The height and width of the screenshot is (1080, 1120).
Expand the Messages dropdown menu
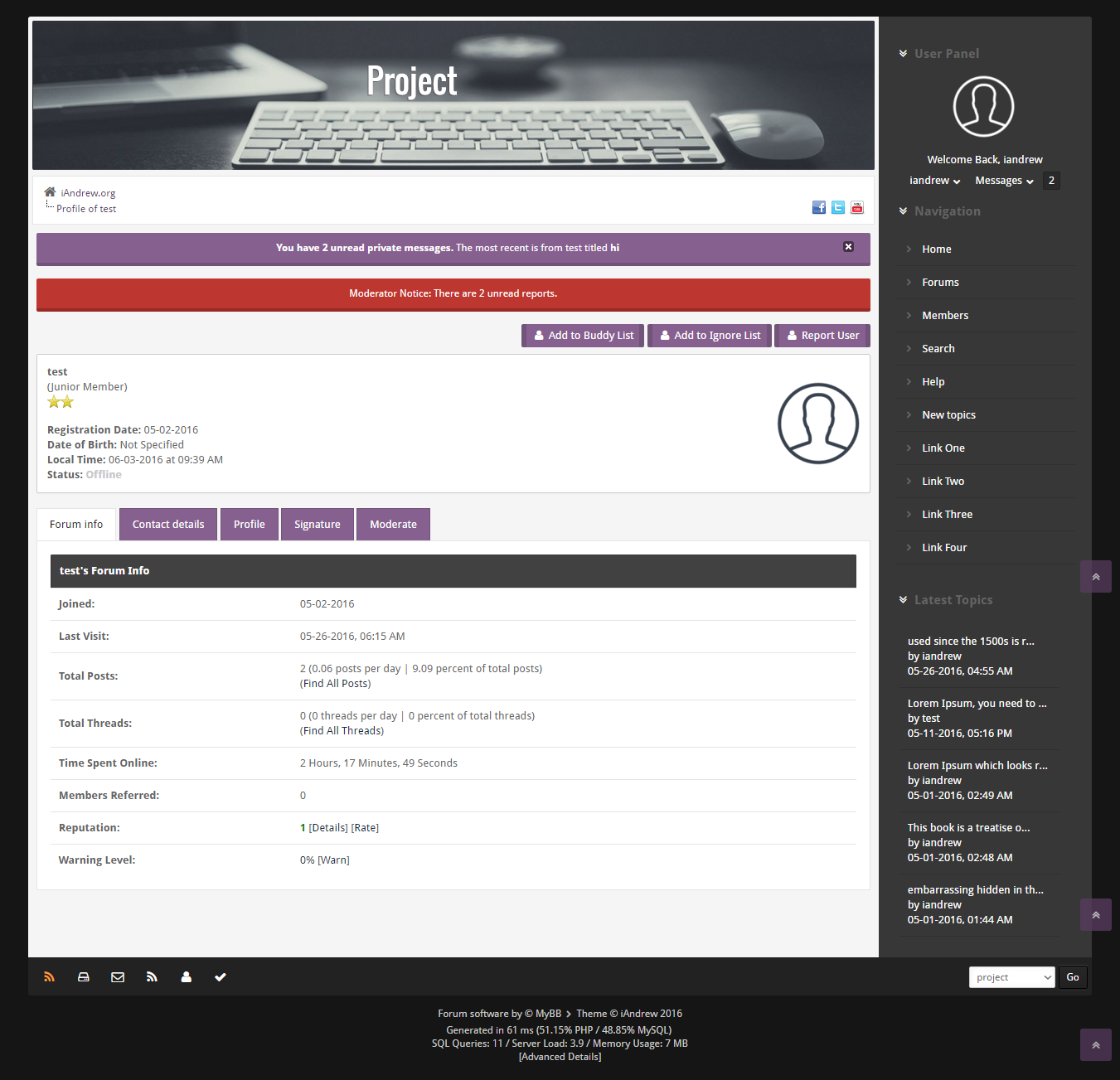click(x=1004, y=181)
